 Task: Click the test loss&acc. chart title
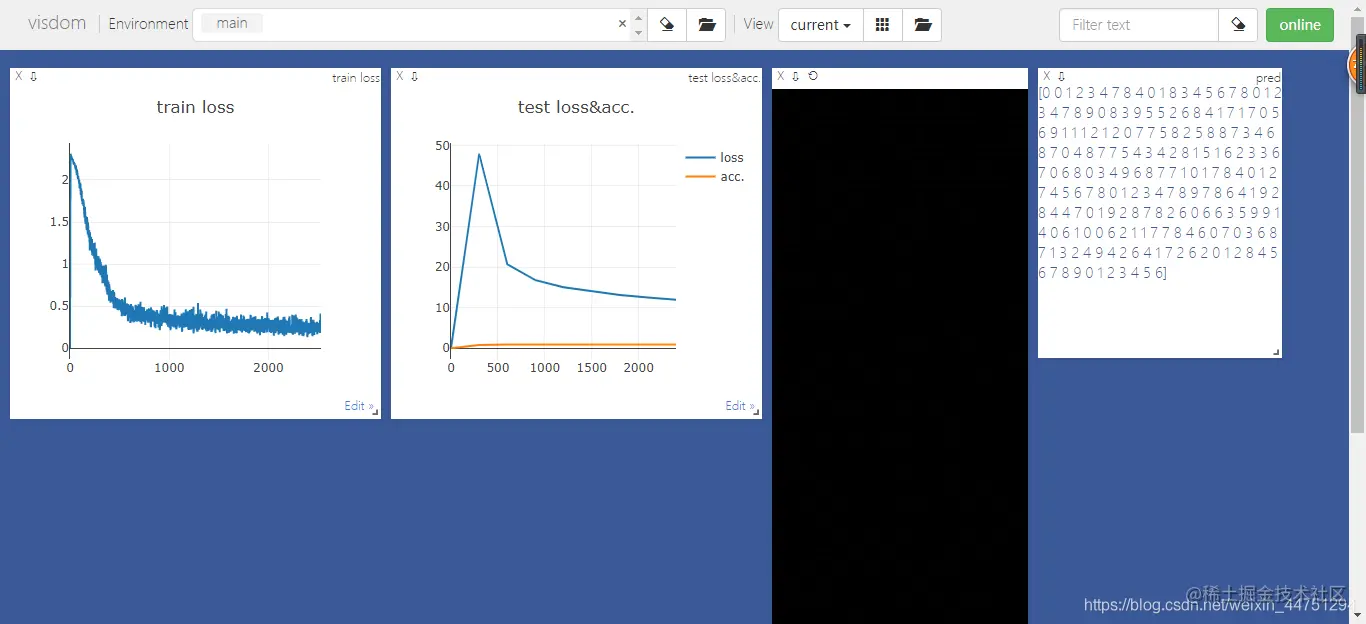click(x=576, y=107)
